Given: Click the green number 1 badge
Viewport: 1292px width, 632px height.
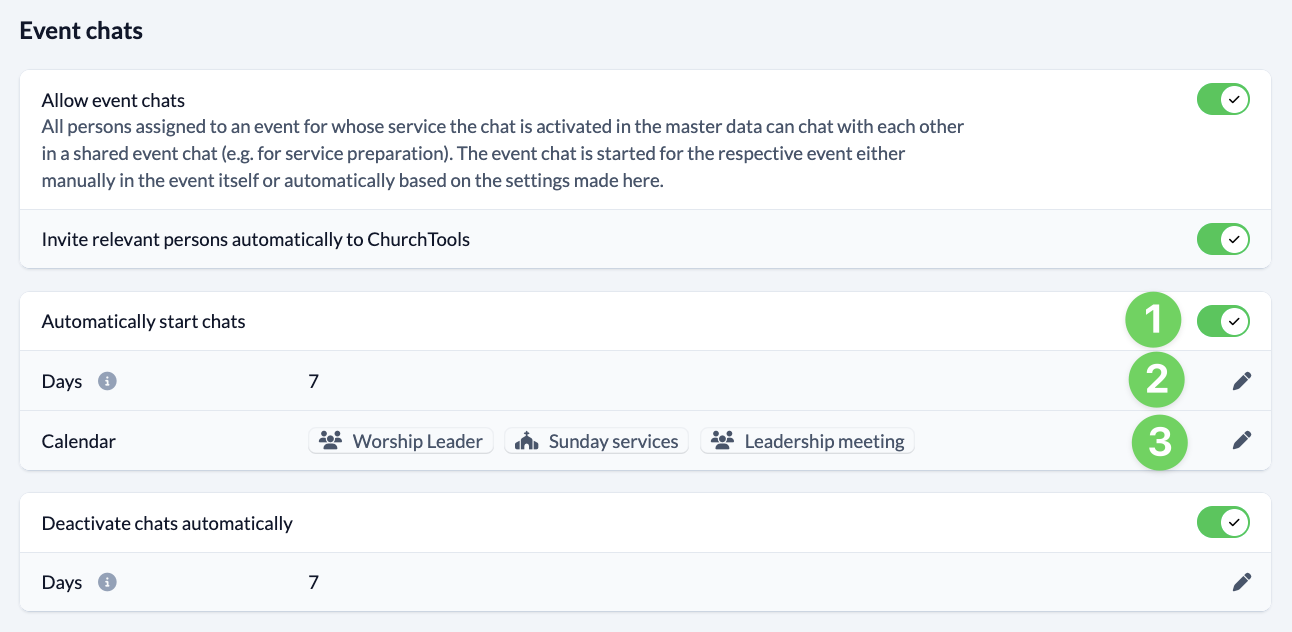Looking at the screenshot, I should click(1154, 321).
